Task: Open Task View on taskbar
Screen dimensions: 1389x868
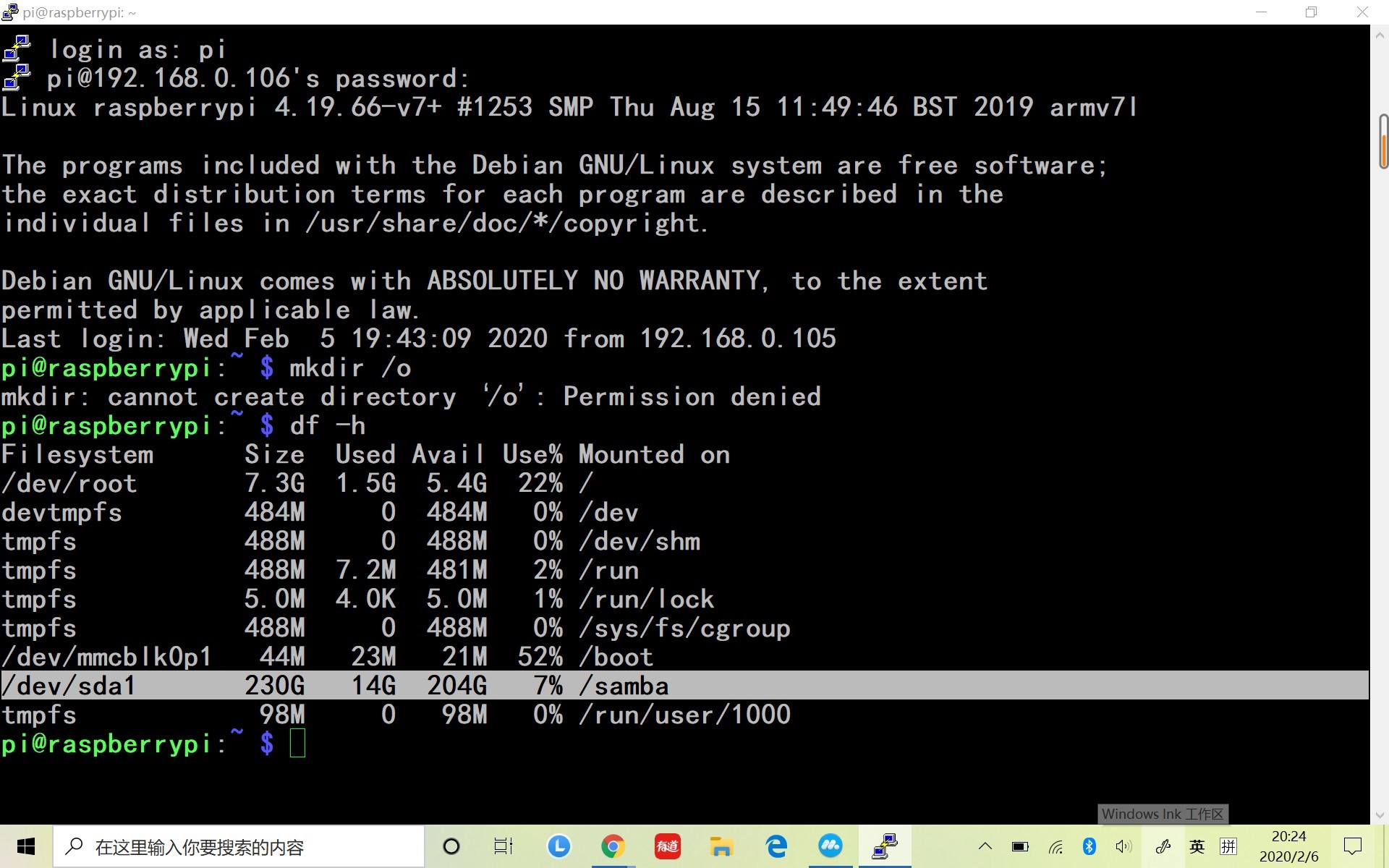Action: pos(503,846)
